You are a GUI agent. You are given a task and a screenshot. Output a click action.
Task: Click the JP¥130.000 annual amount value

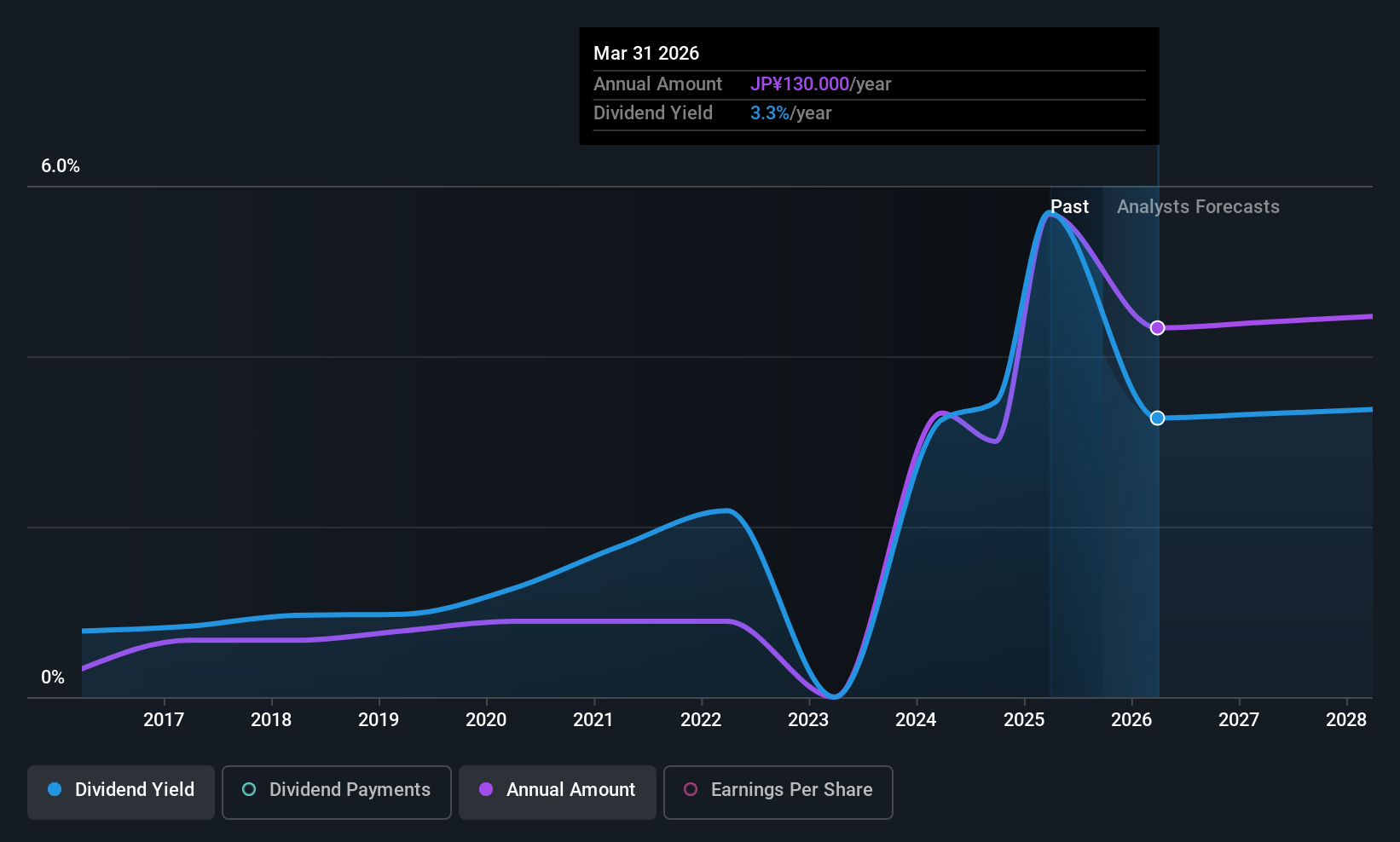tap(799, 84)
